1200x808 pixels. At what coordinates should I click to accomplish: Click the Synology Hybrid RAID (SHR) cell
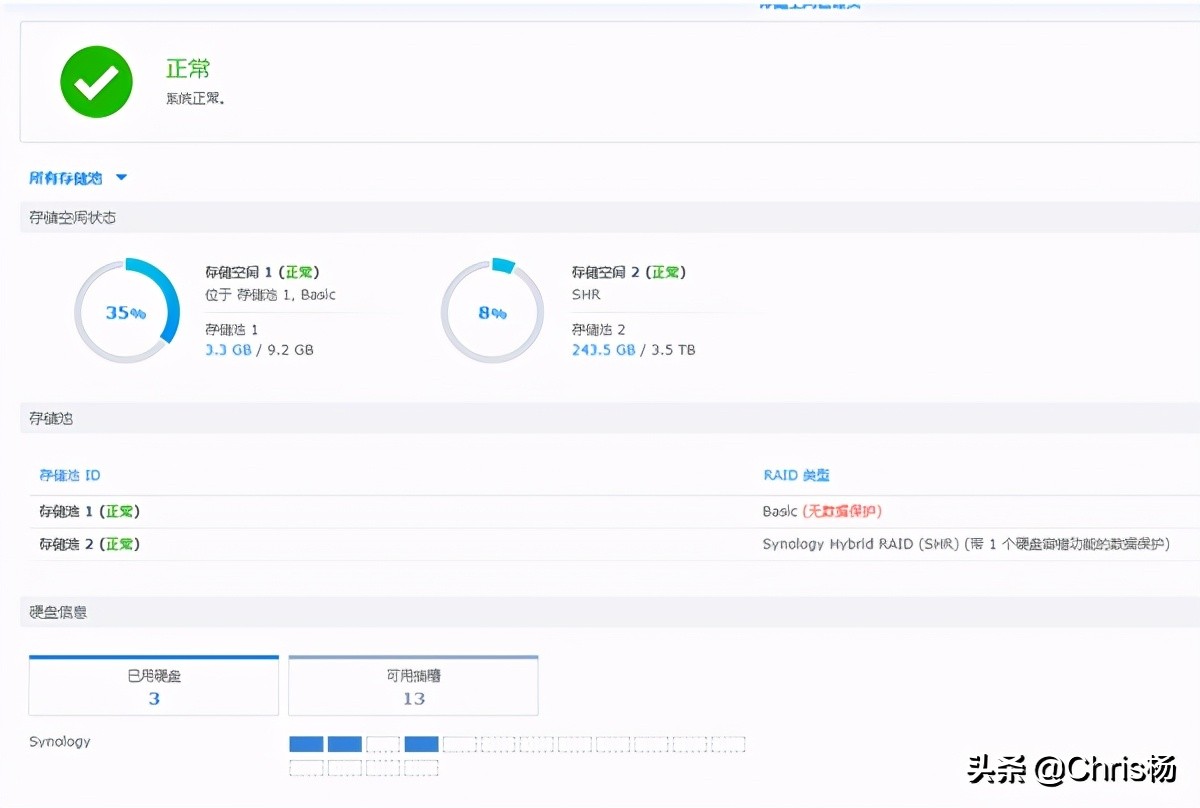[x=966, y=544]
